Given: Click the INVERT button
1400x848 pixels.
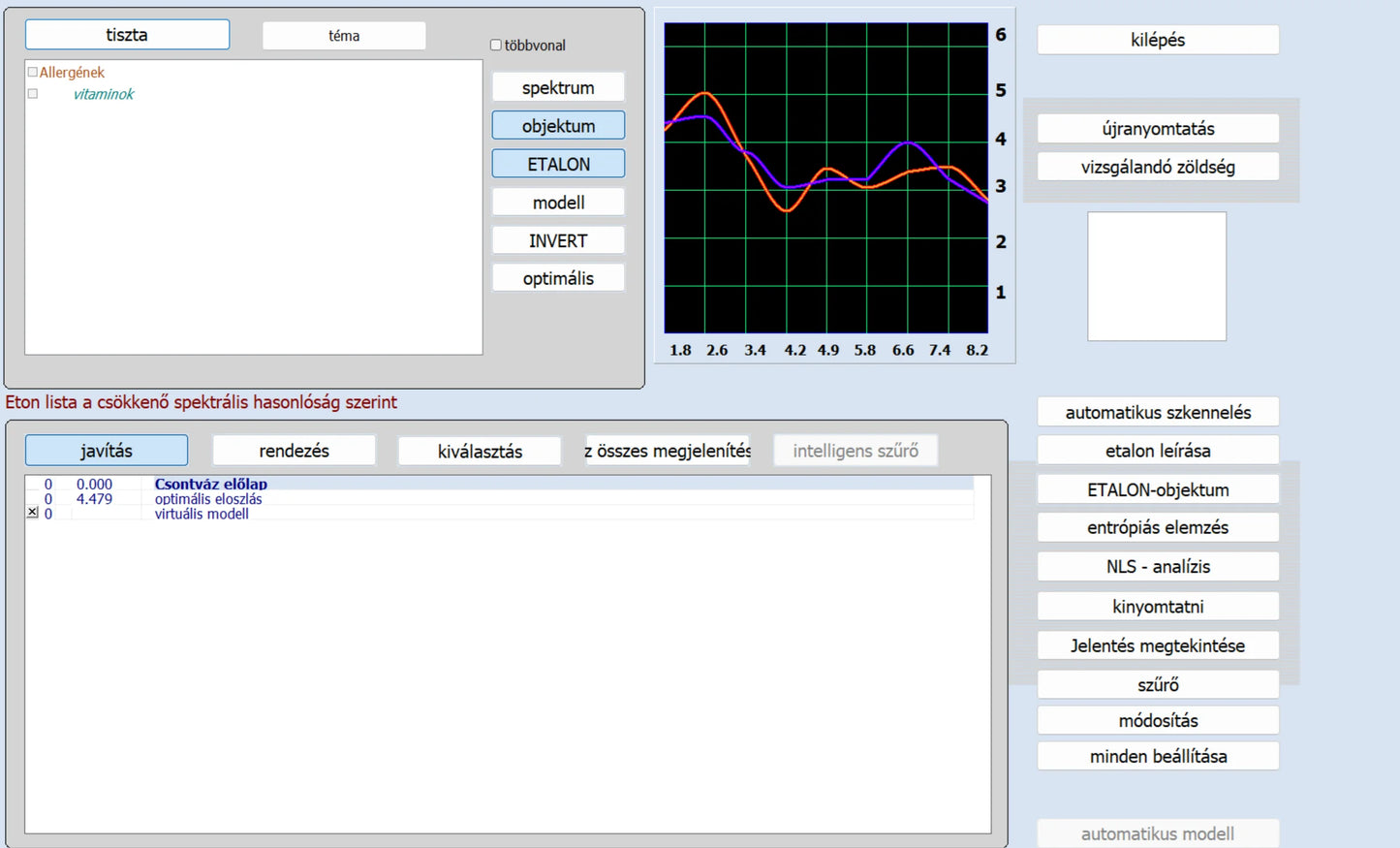Looking at the screenshot, I should click(x=558, y=240).
